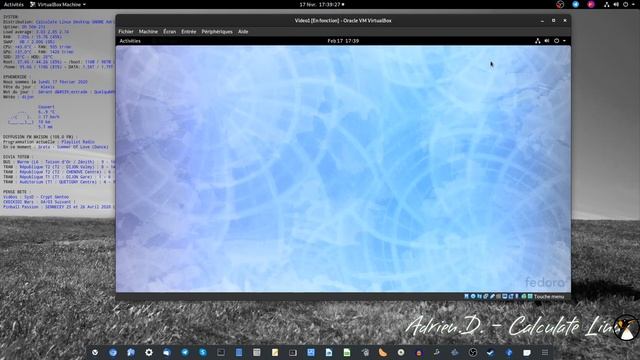
Task: Click the hard disk activity icon in VirtualBox status bar
Action: (466, 296)
